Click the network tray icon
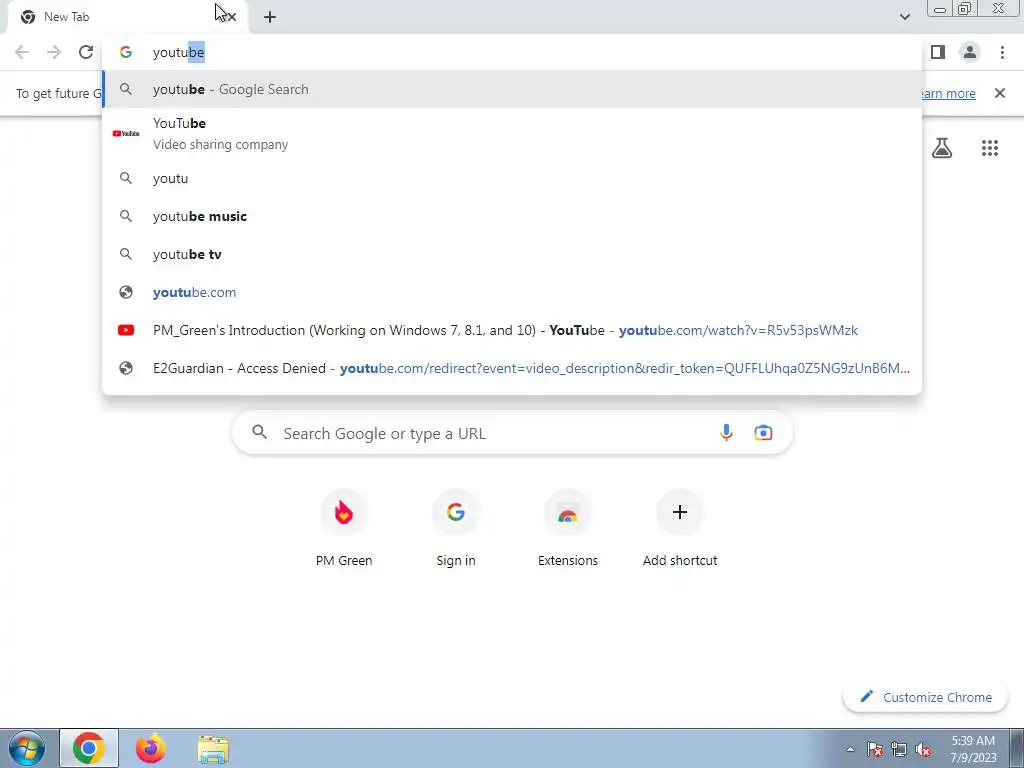The width and height of the screenshot is (1024, 768). coord(899,749)
